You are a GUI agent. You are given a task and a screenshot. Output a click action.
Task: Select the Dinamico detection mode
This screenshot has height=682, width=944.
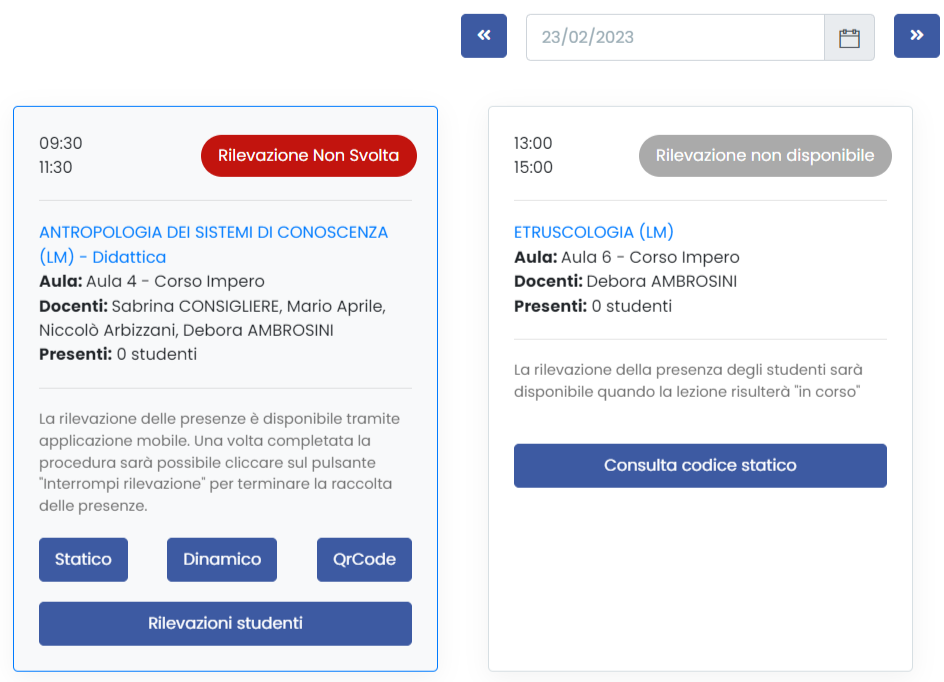(222, 560)
